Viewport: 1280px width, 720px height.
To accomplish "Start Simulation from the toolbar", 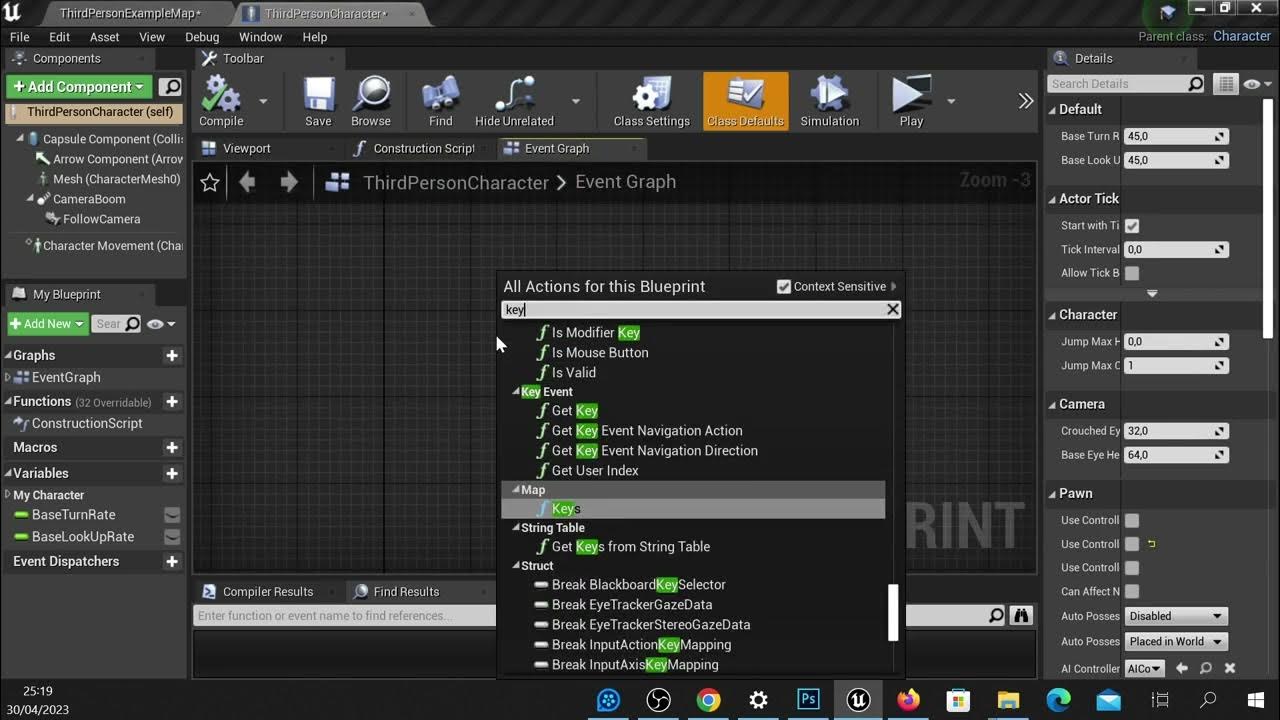I will [x=829, y=101].
